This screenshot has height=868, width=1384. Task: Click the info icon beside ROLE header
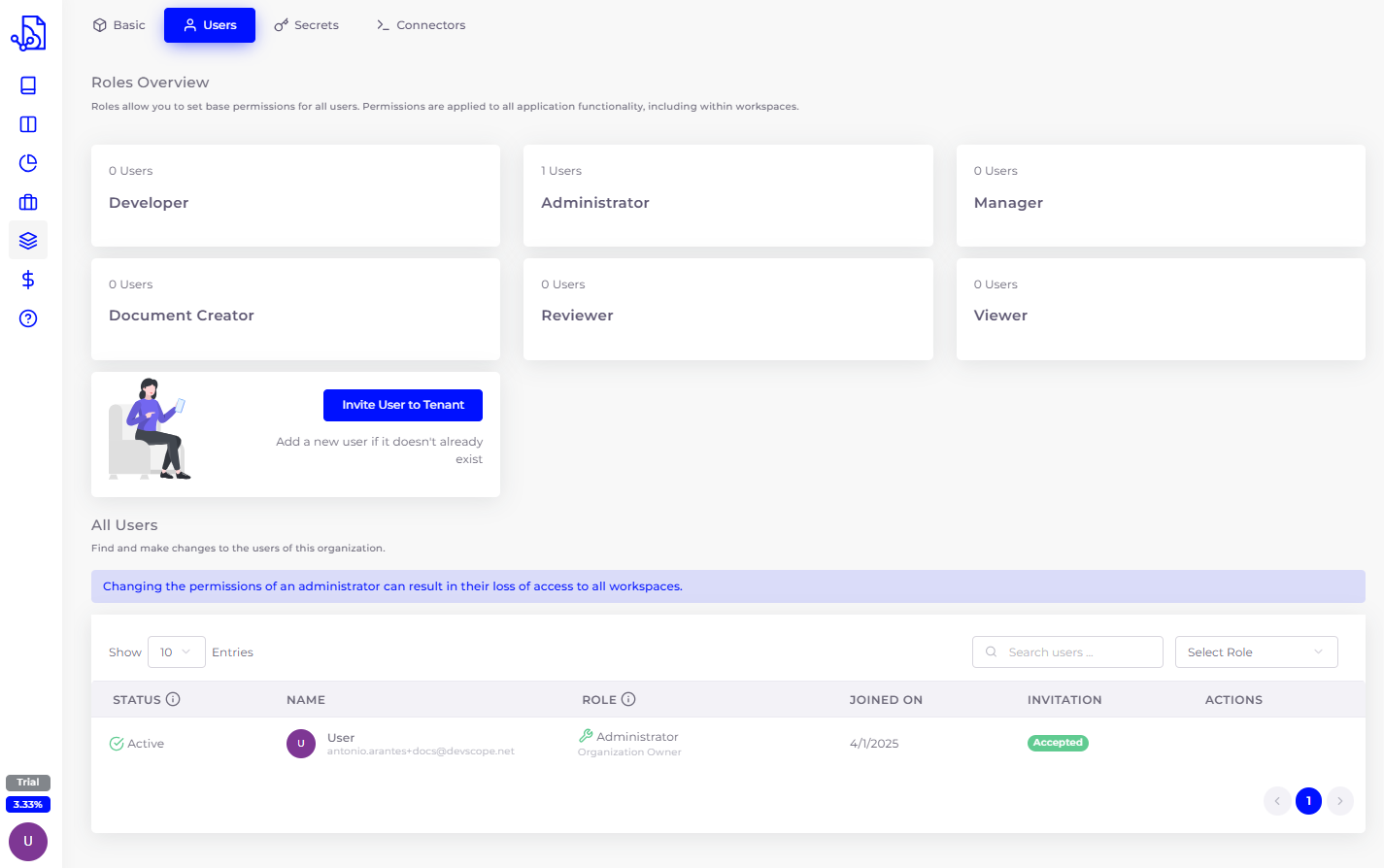[628, 699]
